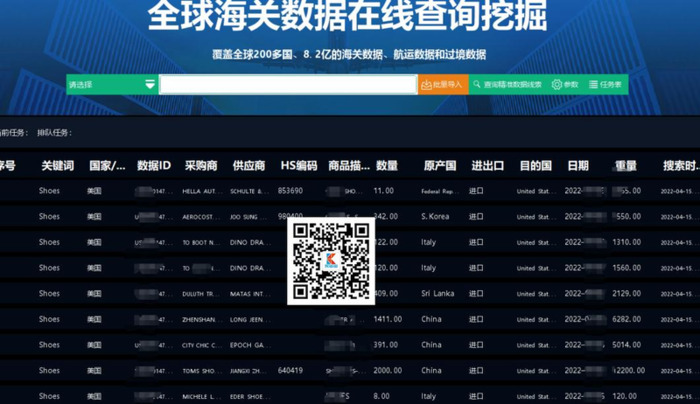Click the 关键词 column header
700x404 pixels.
(58, 166)
